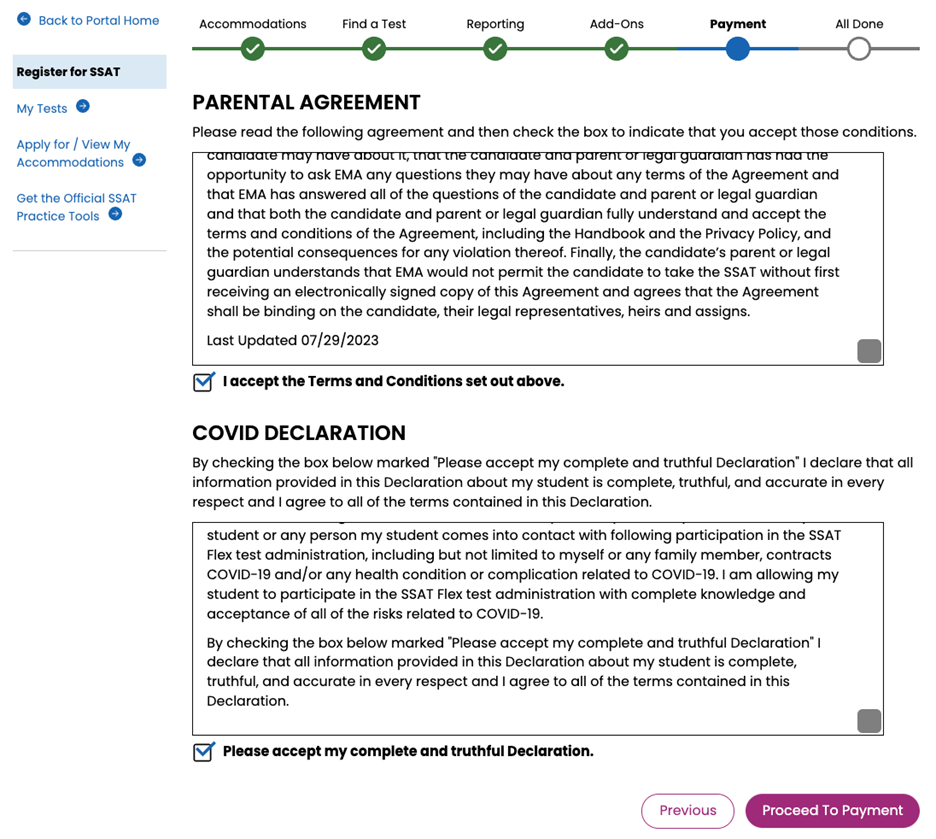
Task: Click the blue Payment step indicator
Action: 738,49
